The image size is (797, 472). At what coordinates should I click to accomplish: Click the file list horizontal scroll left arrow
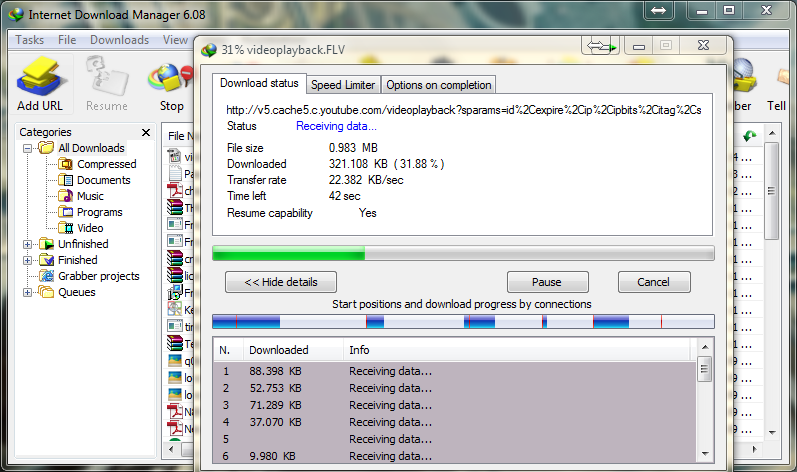tap(171, 449)
